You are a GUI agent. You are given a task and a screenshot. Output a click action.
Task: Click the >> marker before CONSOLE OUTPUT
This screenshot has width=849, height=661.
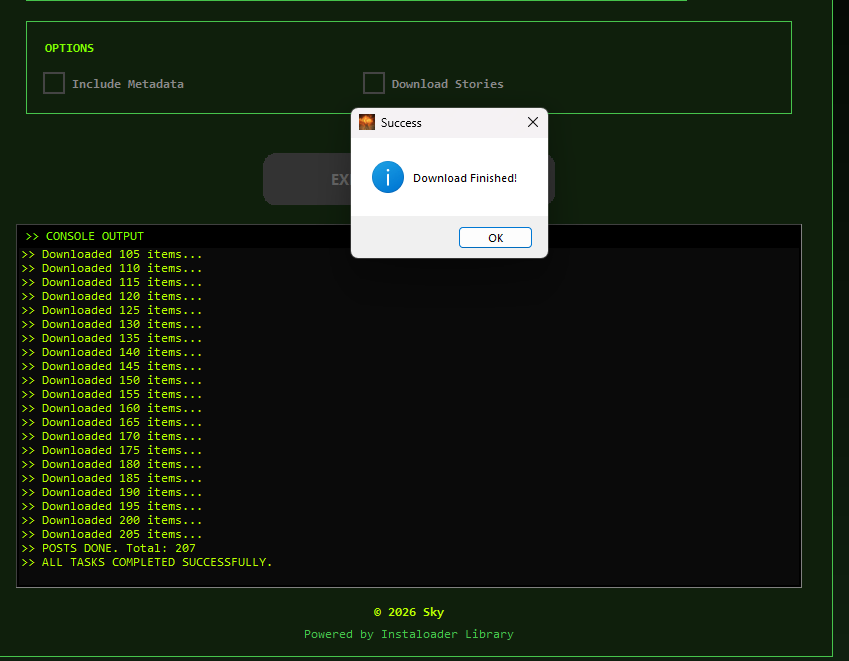coord(31,236)
